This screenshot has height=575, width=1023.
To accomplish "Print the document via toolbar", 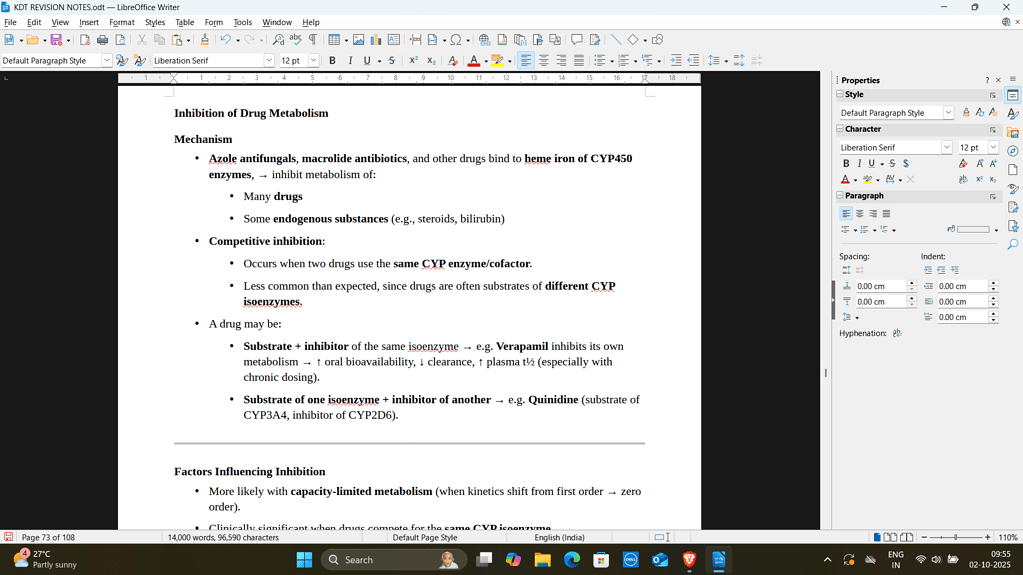I will pos(102,40).
